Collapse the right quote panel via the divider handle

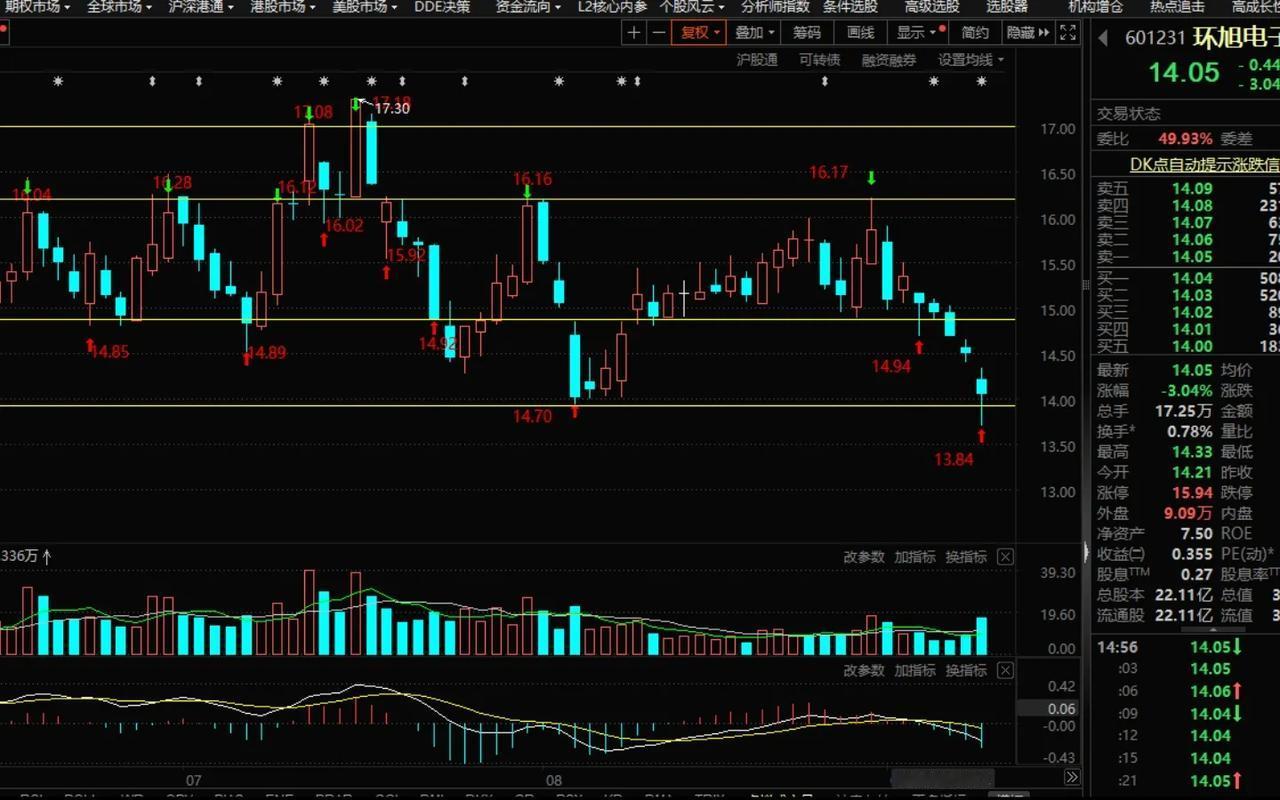[1085, 551]
